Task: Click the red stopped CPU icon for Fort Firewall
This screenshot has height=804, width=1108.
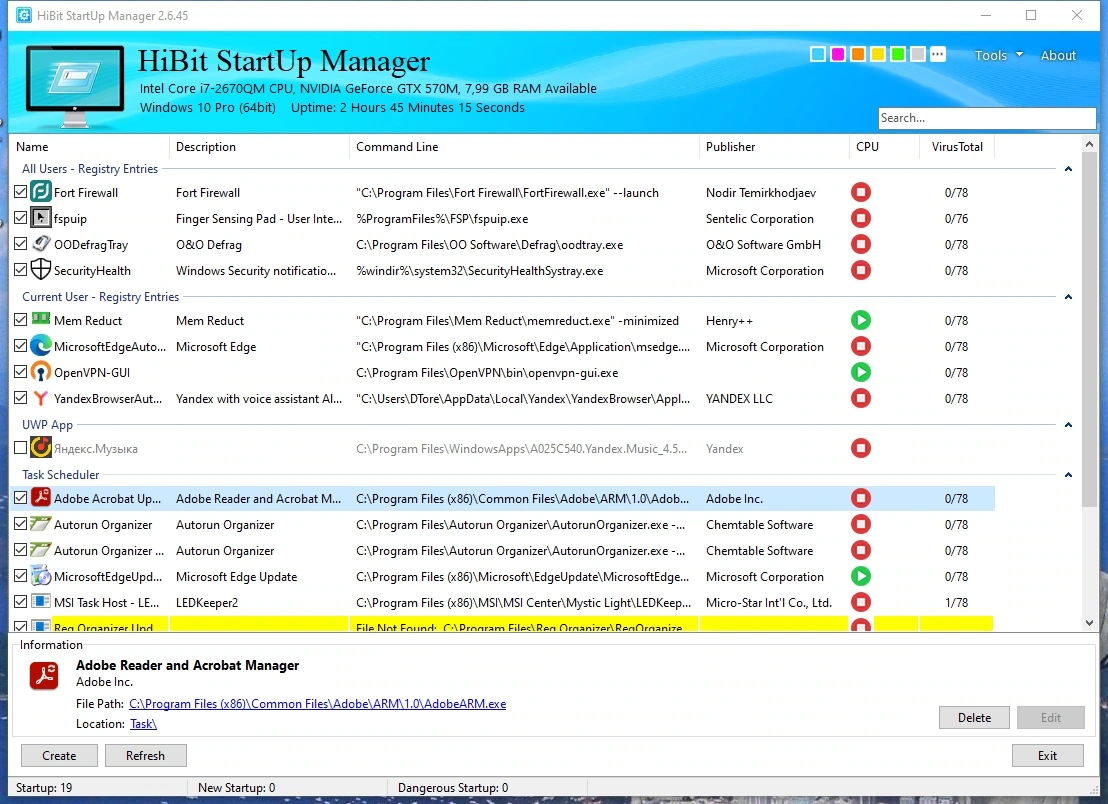Action: tap(861, 192)
